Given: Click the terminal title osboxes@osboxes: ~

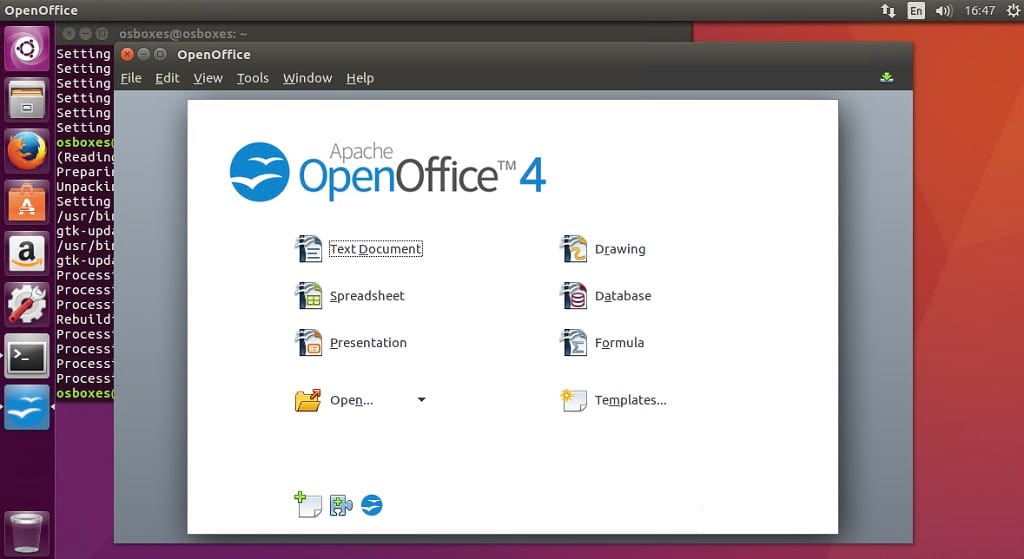Looking at the screenshot, I should tap(183, 33).
